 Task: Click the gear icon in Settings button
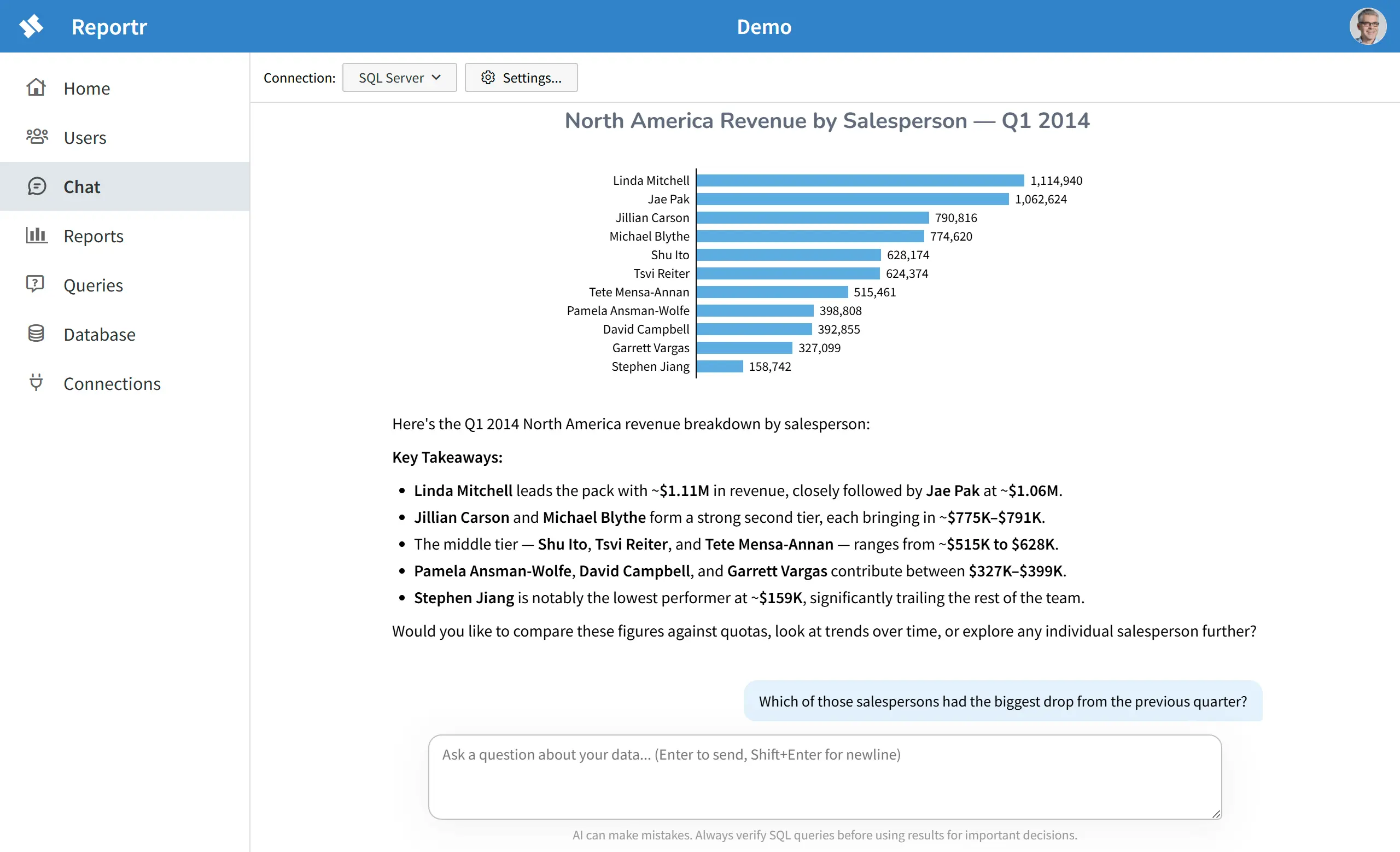click(x=487, y=77)
